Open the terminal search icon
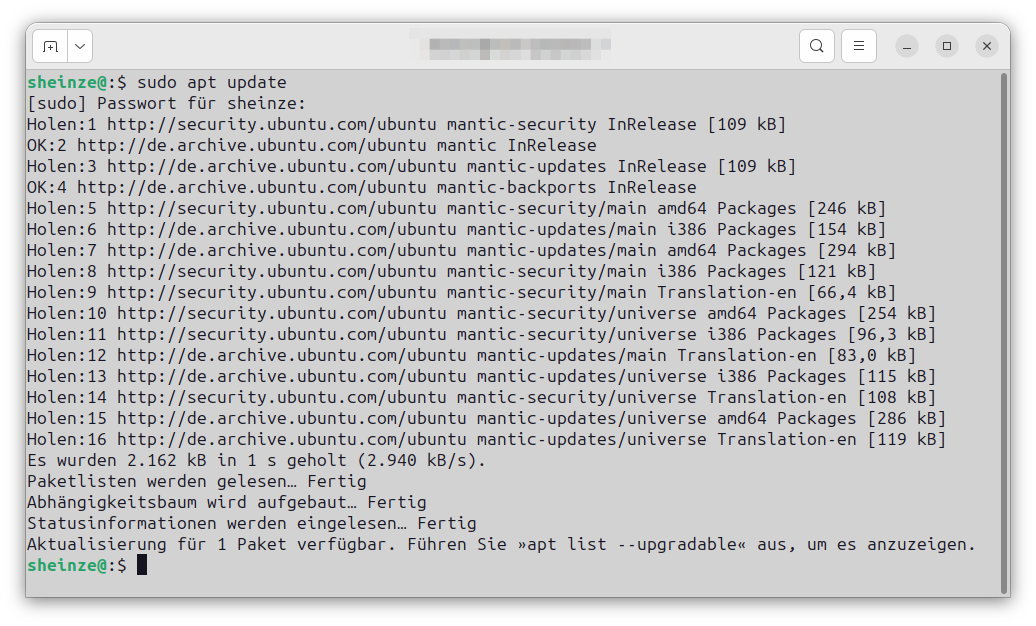This screenshot has width=1036, height=626. click(x=816, y=45)
